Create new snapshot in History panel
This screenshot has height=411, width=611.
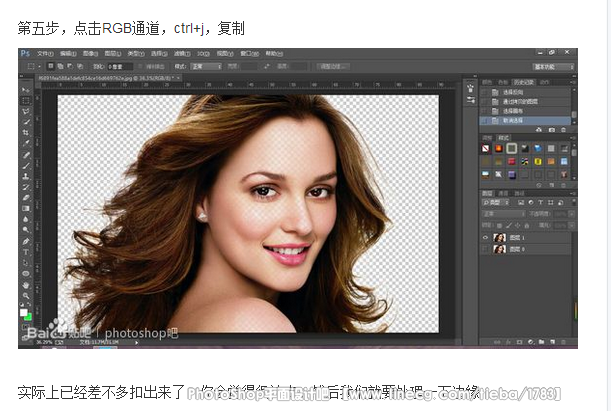[551, 130]
